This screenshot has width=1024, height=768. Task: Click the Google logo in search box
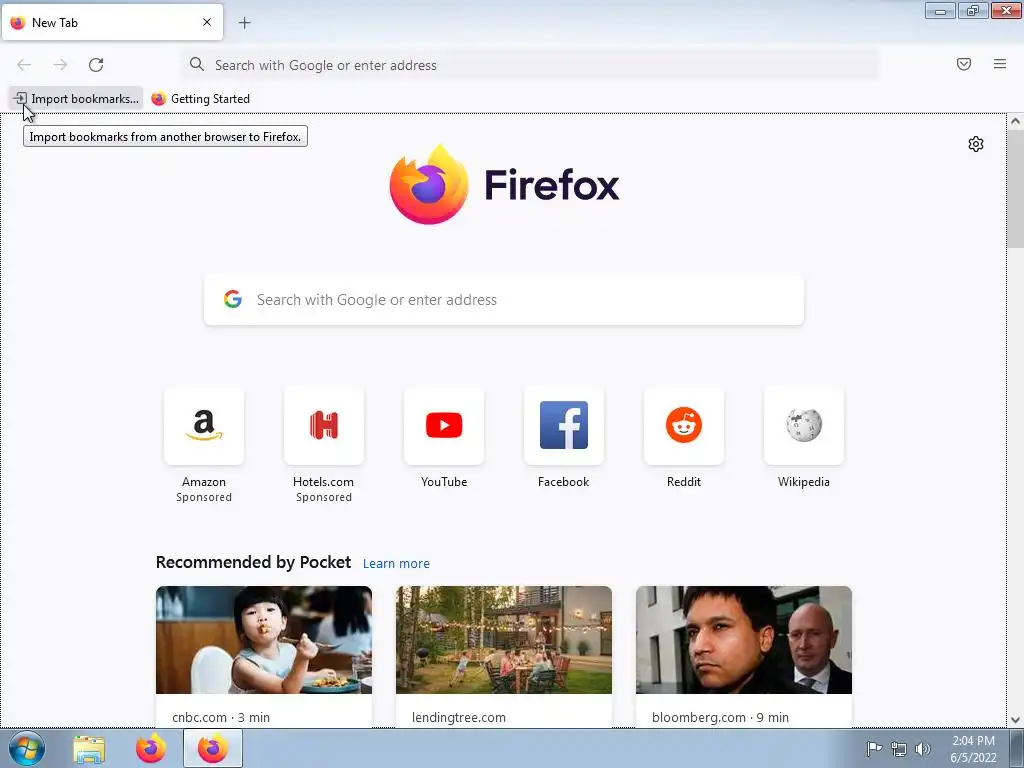pos(232,299)
